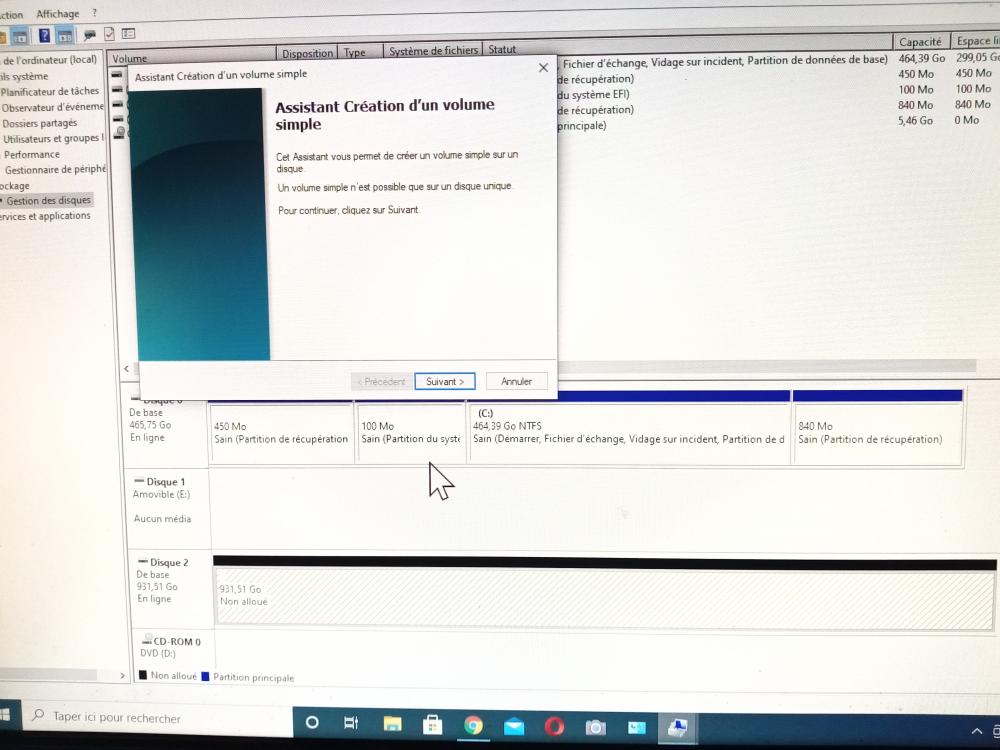Sort by the Disposition column header
This screenshot has height=750, width=1000.
click(307, 53)
